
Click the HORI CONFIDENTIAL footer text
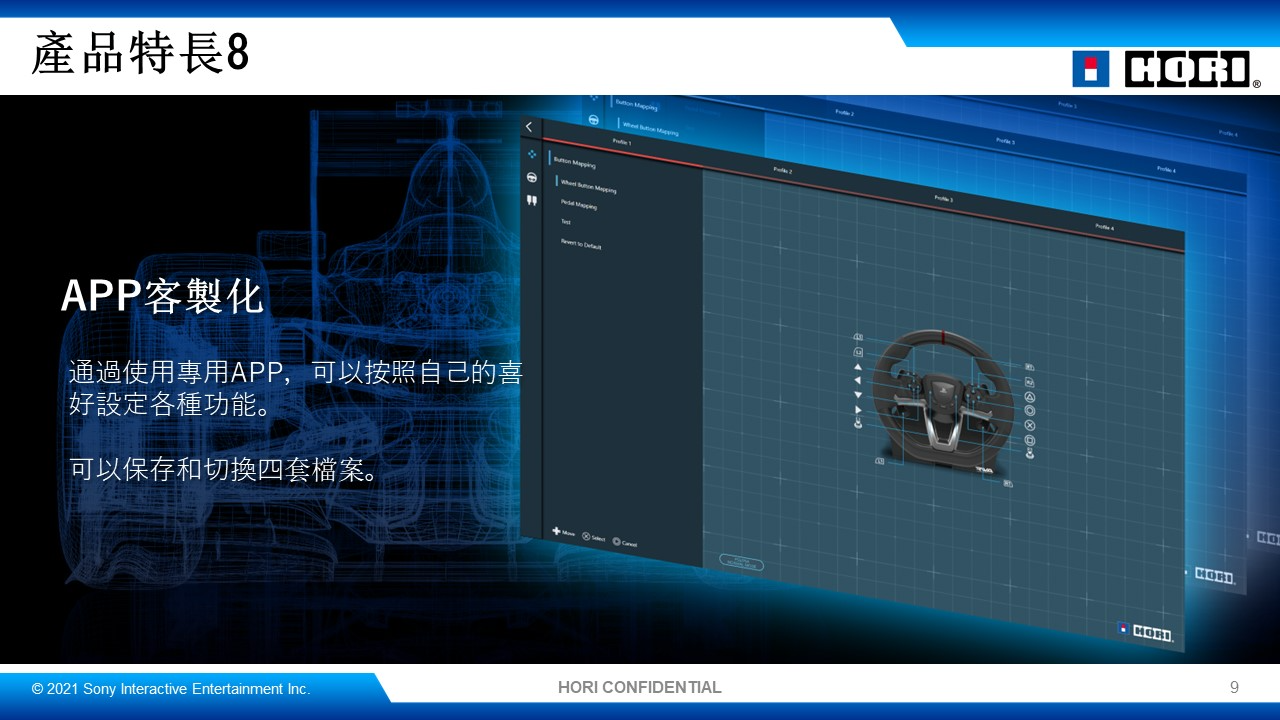point(640,687)
